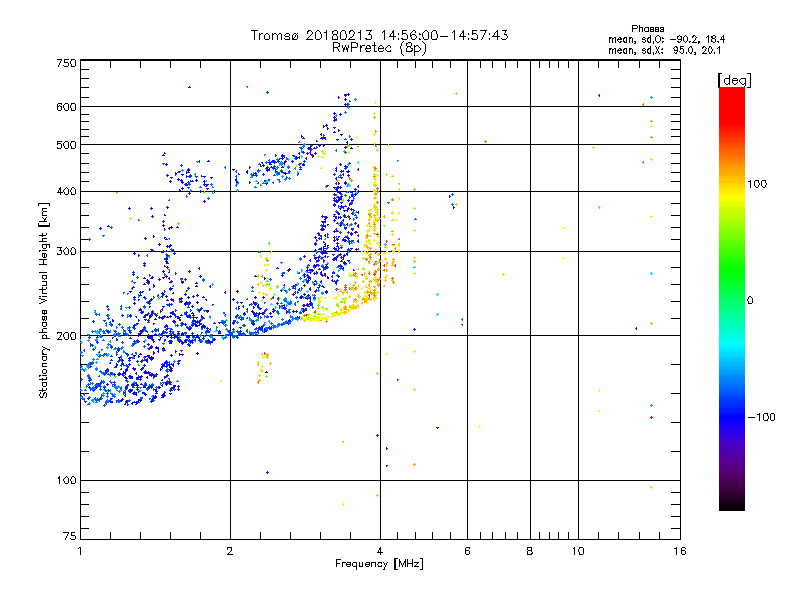Click the y-axis tick label '75'

pyautogui.click(x=70, y=536)
